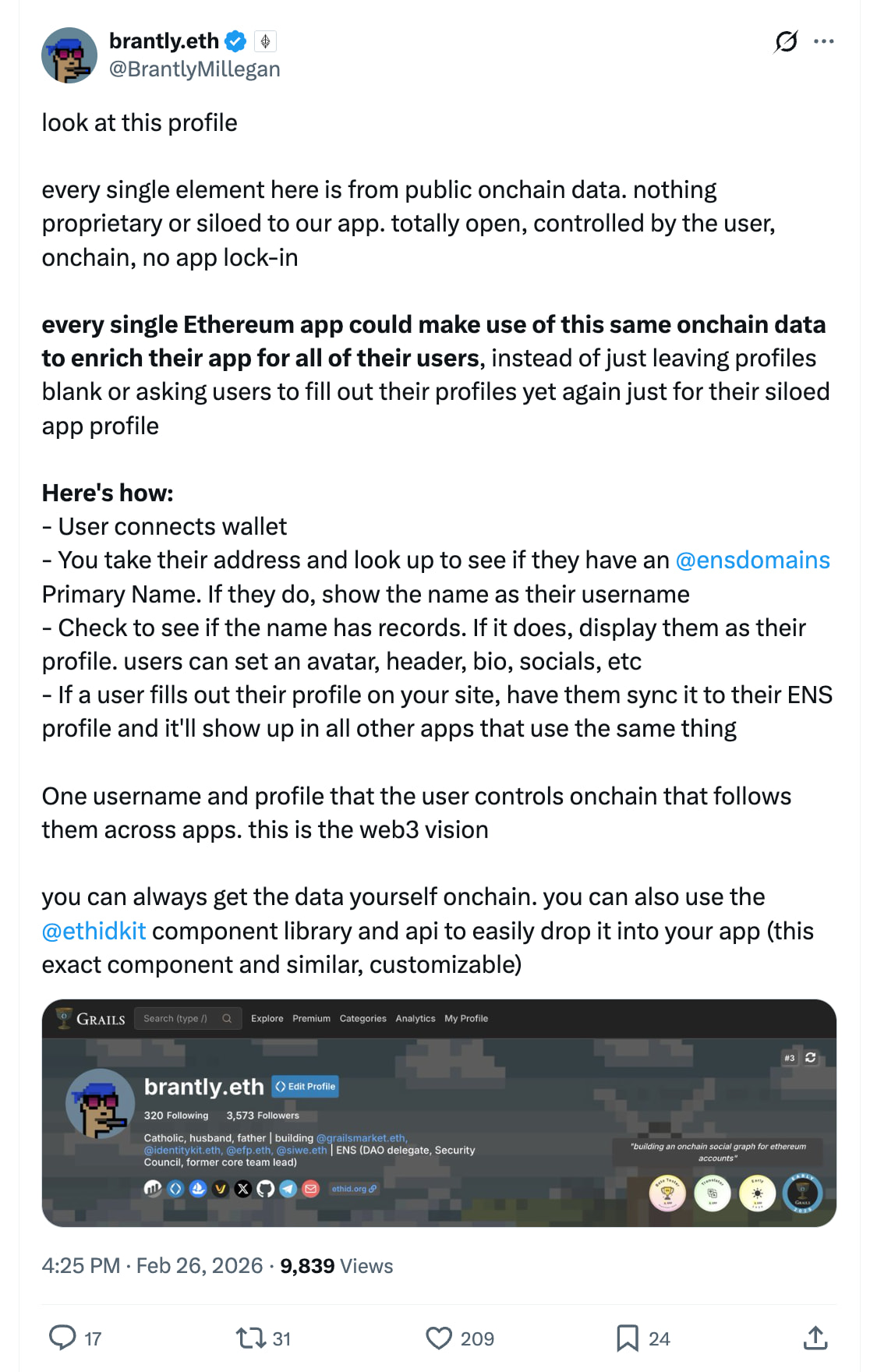Viewport: 870px width, 1372px height.
Task: Click the Telegram icon in the Grails profile
Action: [x=288, y=1188]
